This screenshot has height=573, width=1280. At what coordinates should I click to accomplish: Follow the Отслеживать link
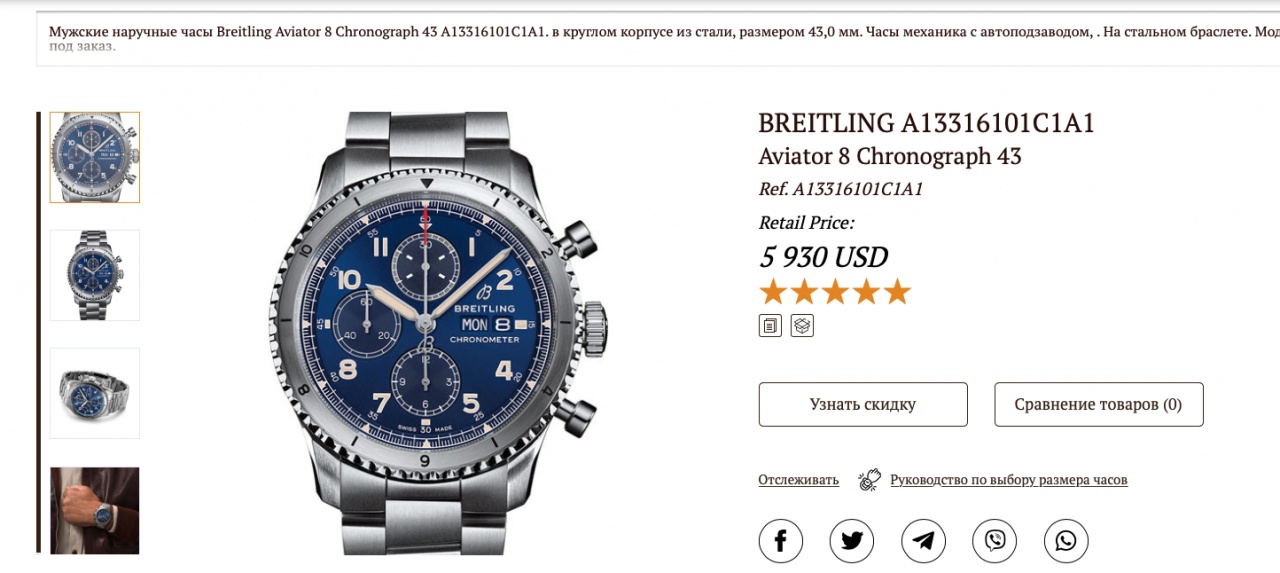(798, 480)
